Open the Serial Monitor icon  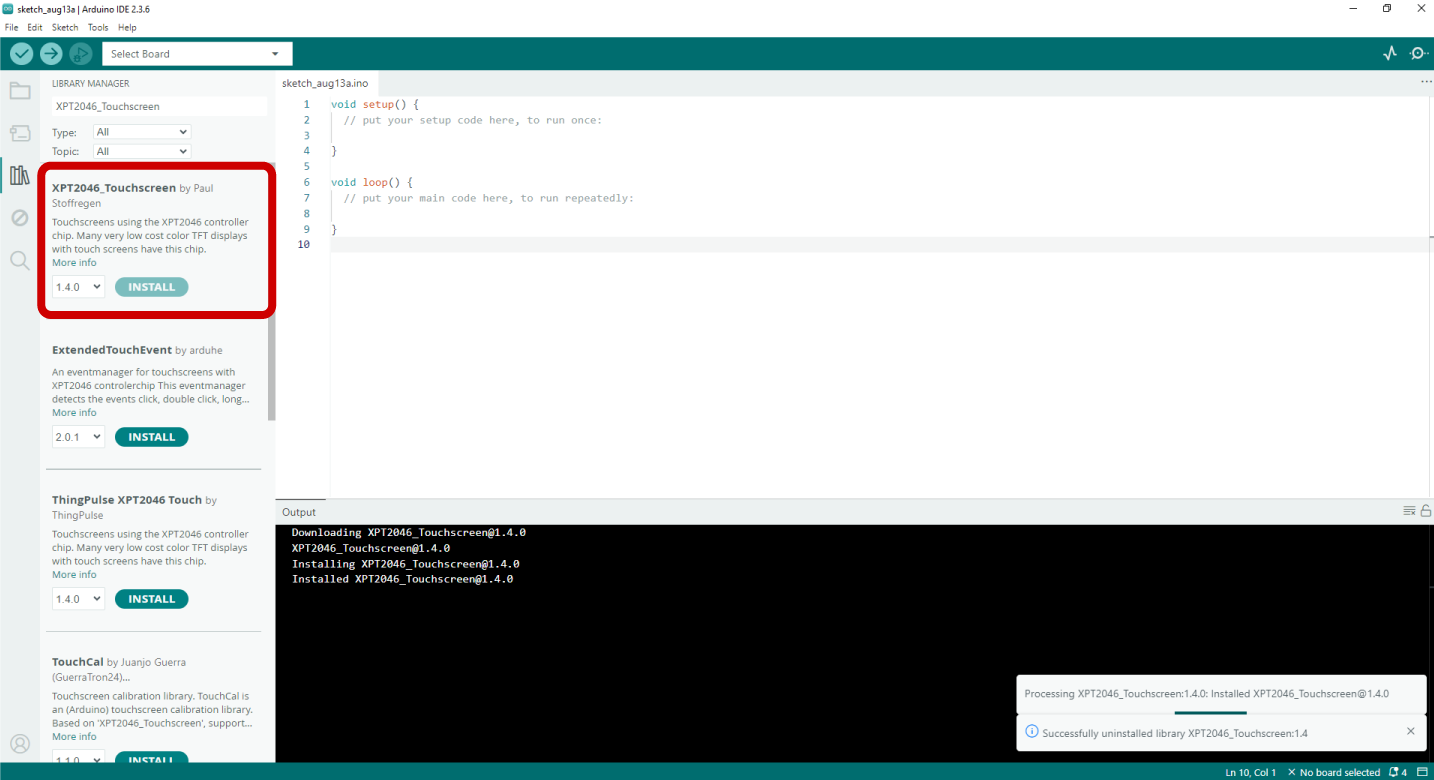click(x=1418, y=54)
